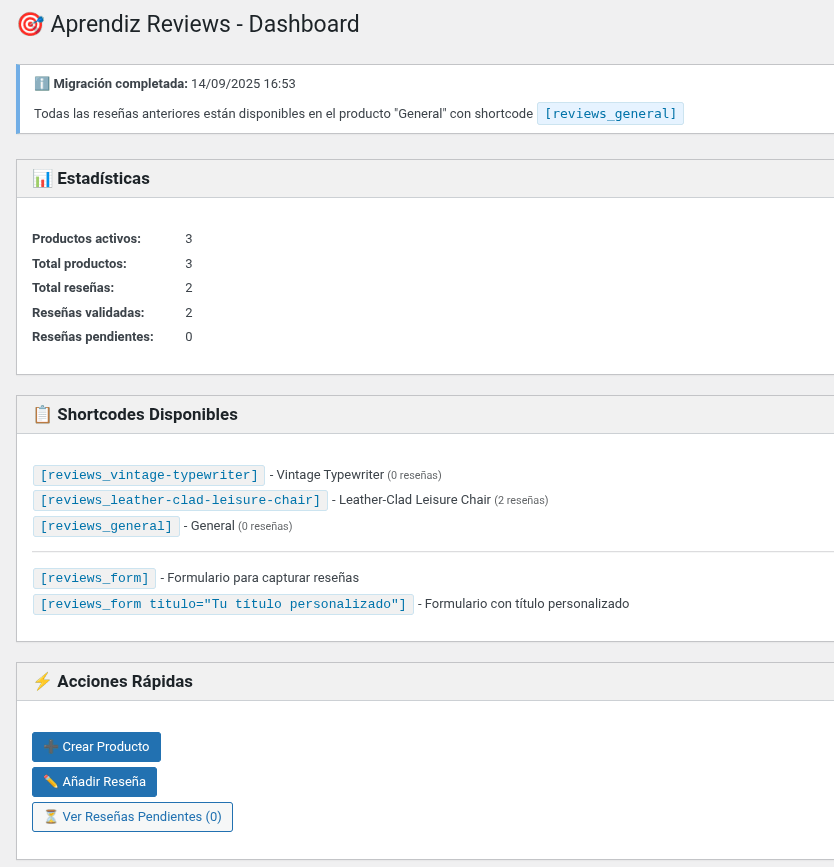Click the lightning bolt icon beside Acciones Rápidas
The height and width of the screenshot is (867, 834).
click(x=42, y=682)
